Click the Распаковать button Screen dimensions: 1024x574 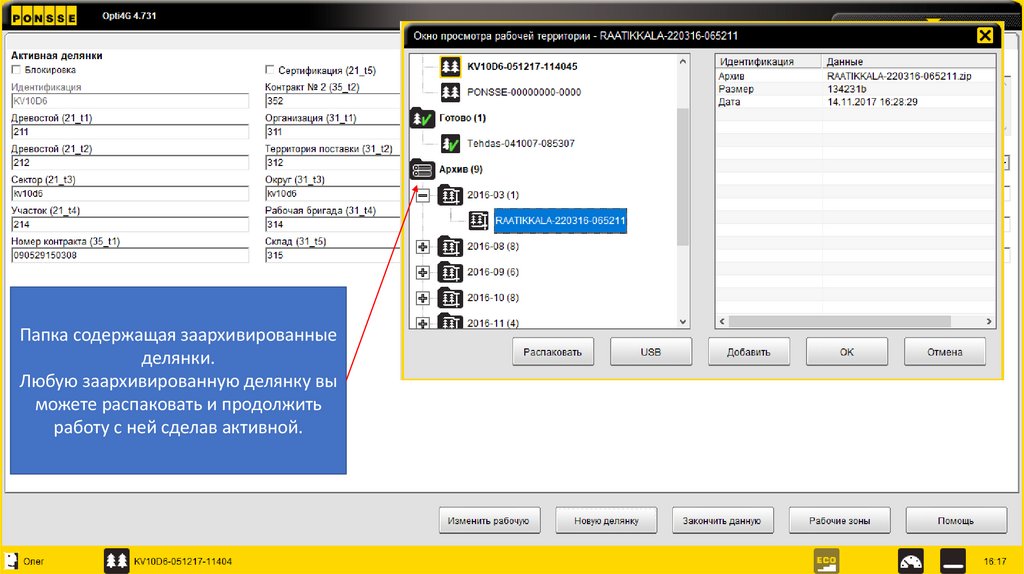[x=552, y=352]
